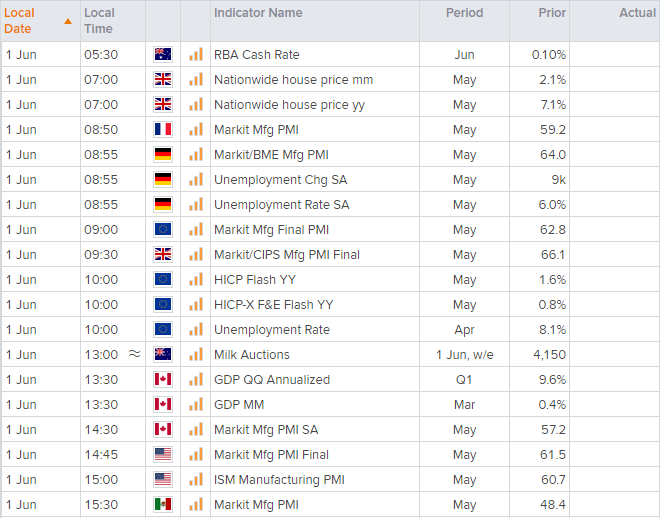Viewport: 660px width, 518px height.
Task: Click the New Zealand flag beside Milk Auctions
Action: click(163, 355)
